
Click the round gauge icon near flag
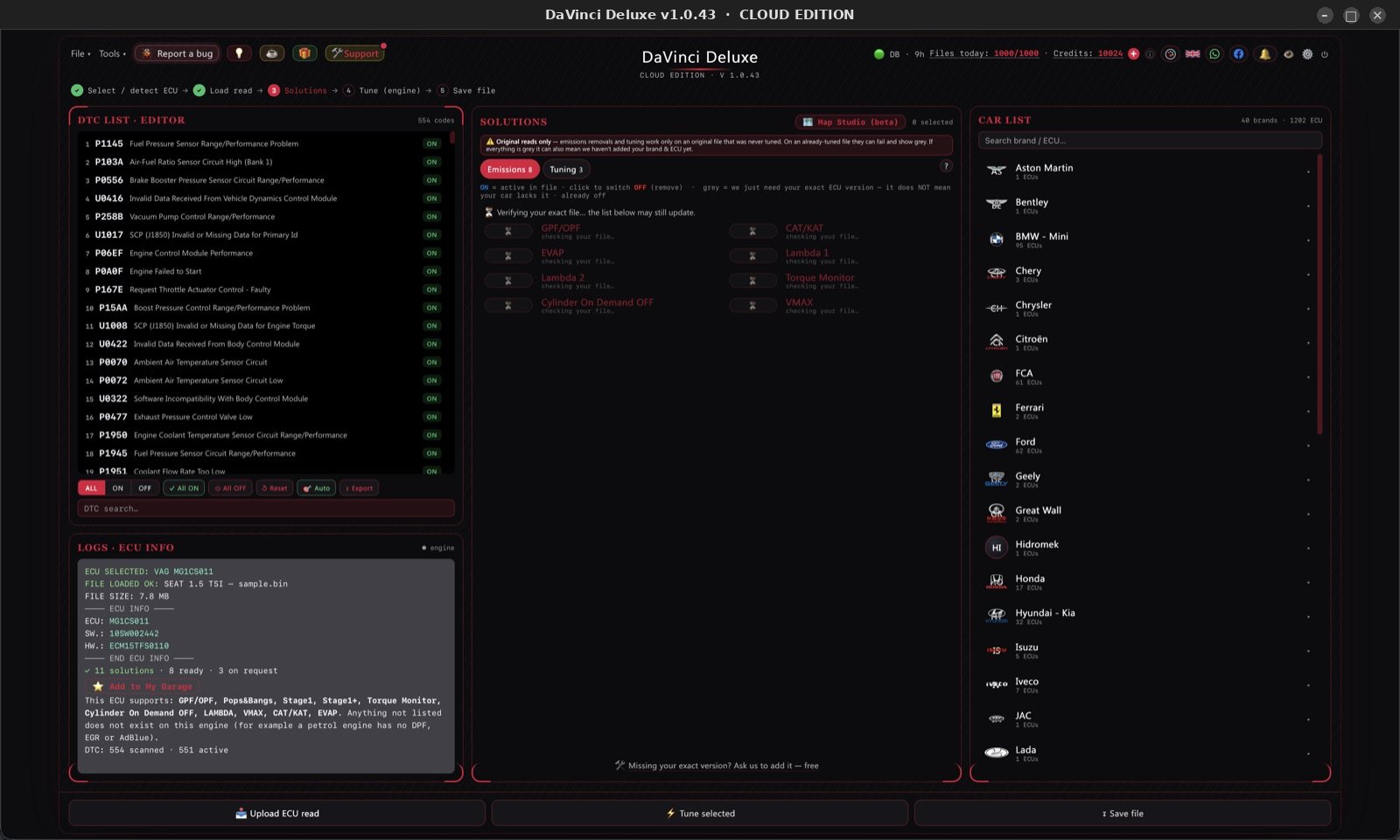point(1171,54)
